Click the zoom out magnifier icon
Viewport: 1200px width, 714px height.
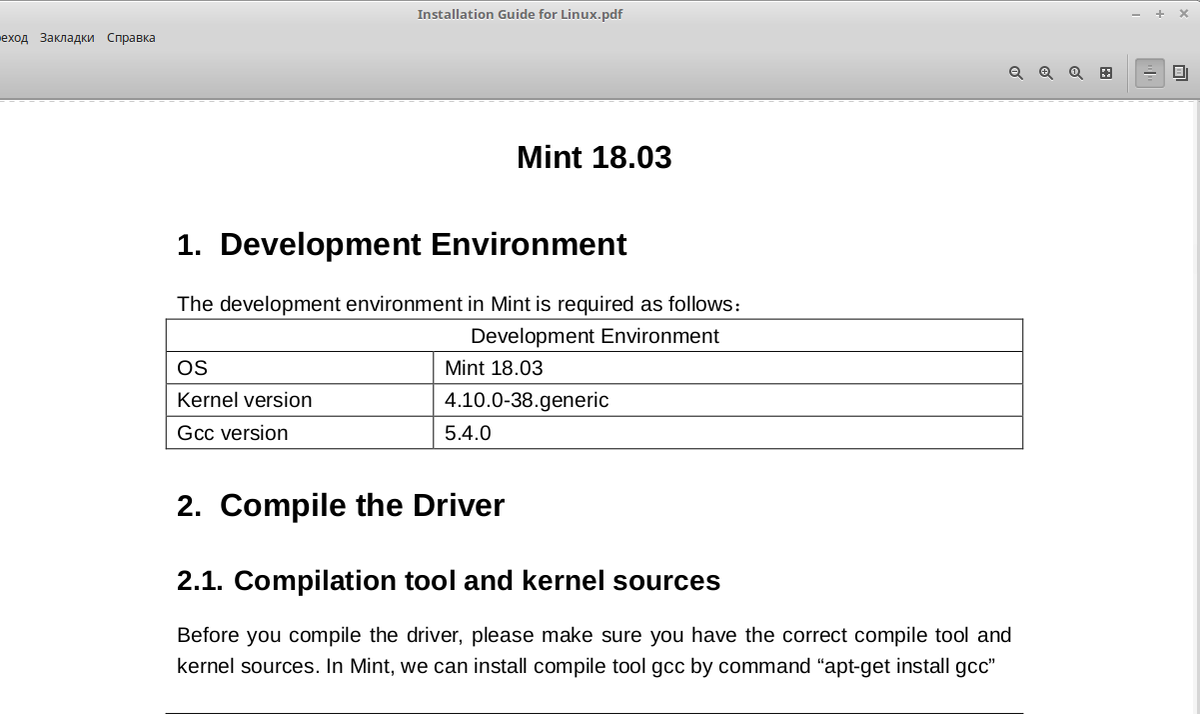pyautogui.click(x=1016, y=73)
